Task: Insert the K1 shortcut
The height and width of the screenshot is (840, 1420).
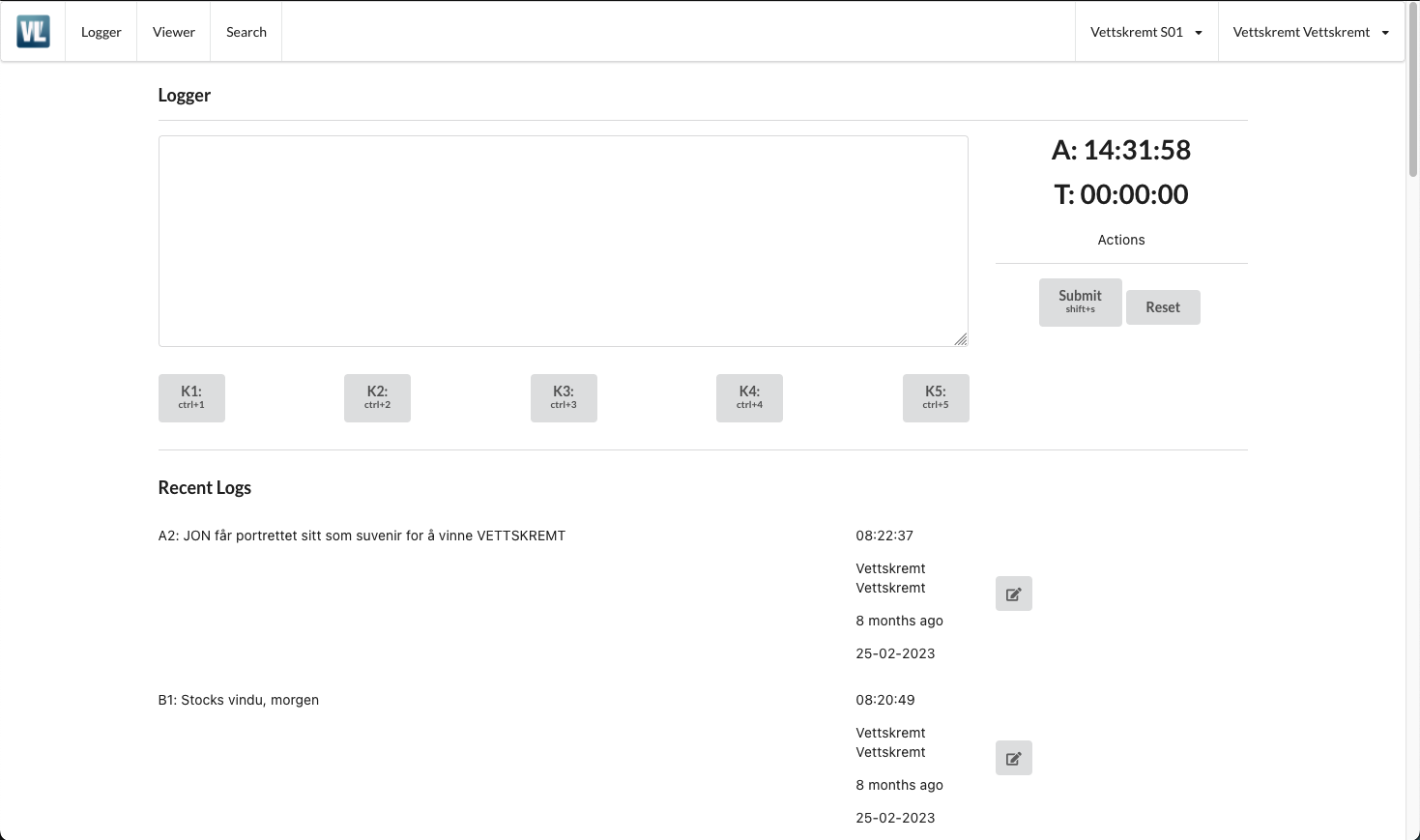Action: (x=191, y=398)
